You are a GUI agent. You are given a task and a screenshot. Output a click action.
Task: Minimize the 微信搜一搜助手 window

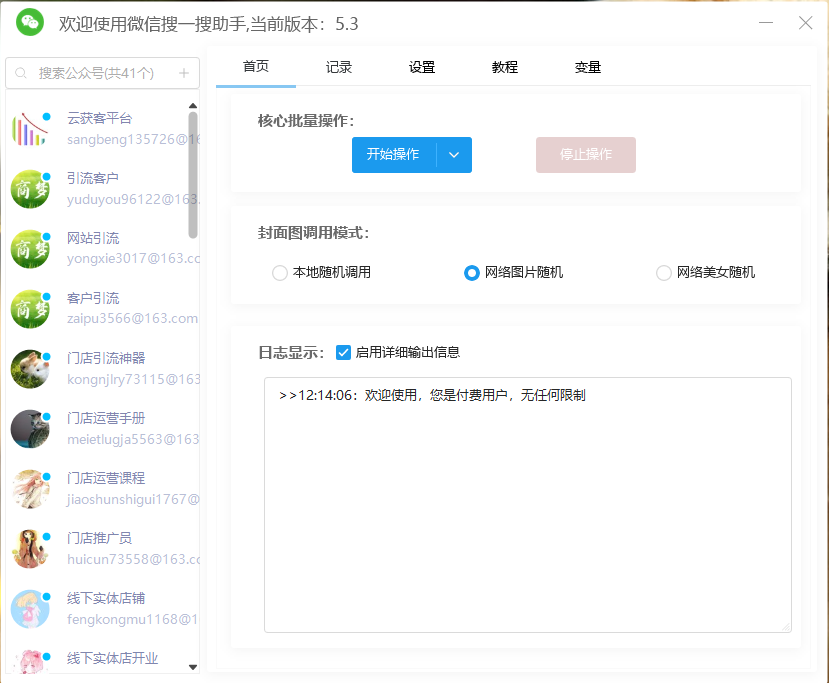[x=766, y=23]
